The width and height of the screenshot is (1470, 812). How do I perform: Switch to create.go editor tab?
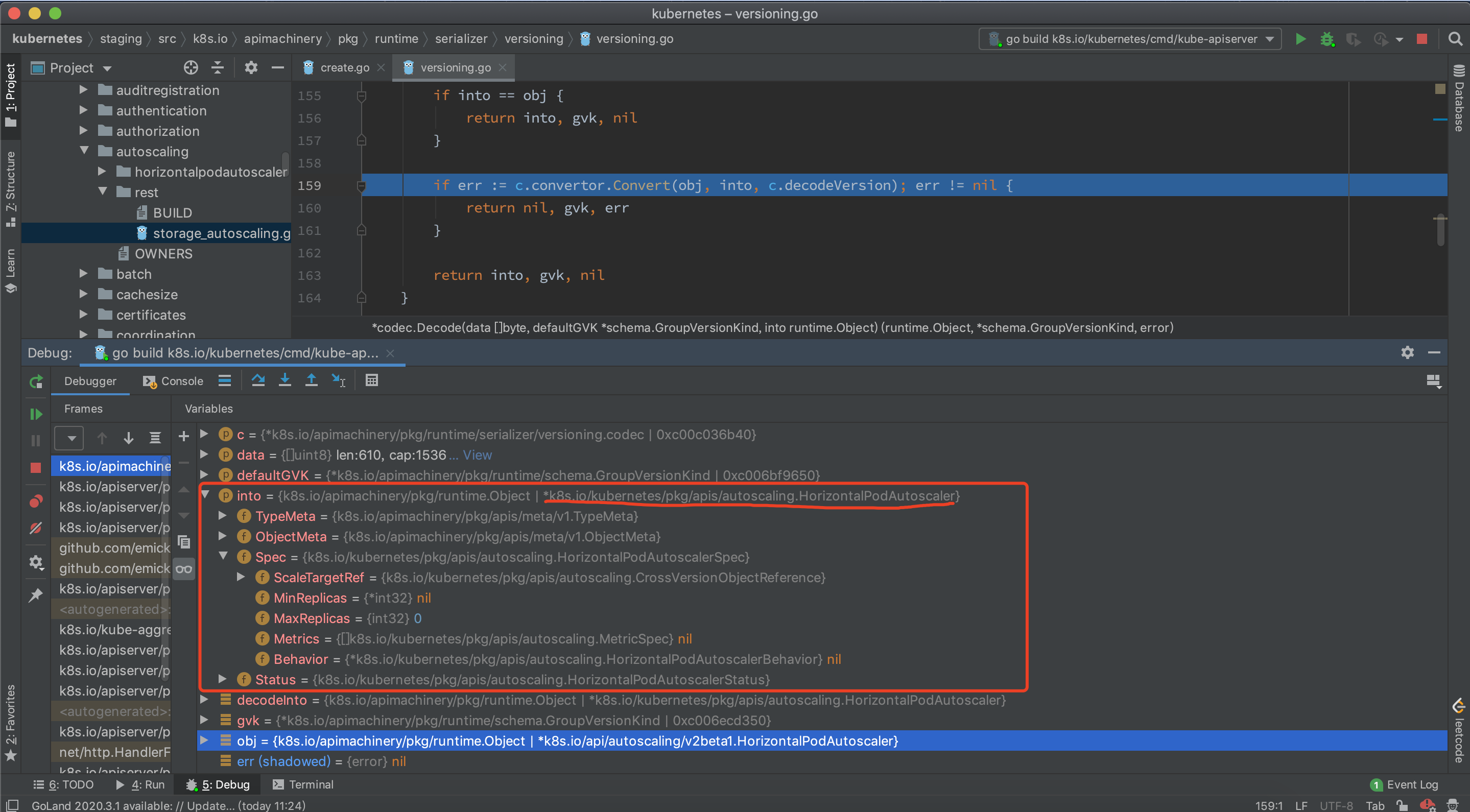[x=344, y=67]
